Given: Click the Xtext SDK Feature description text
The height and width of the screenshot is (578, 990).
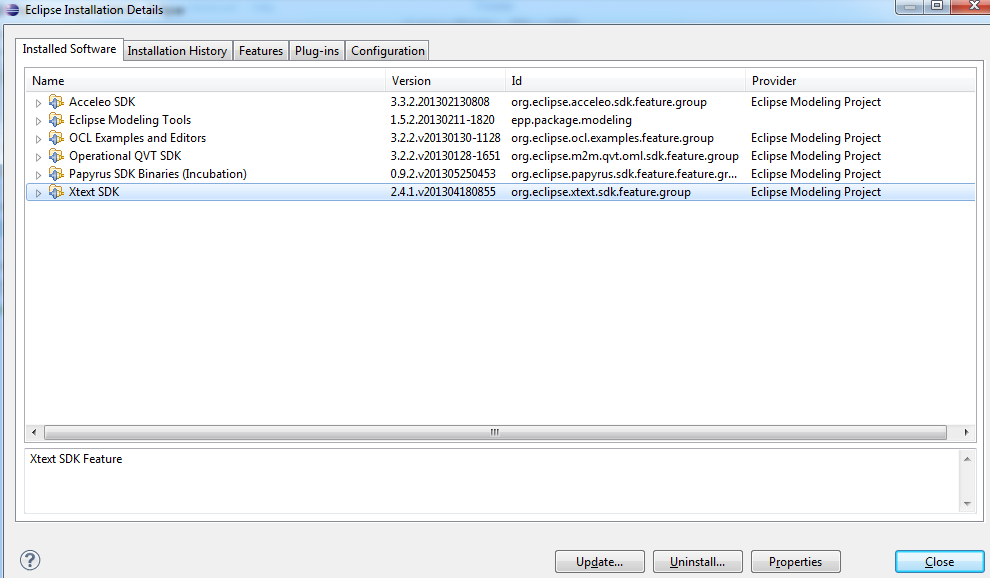Looking at the screenshot, I should 76,459.
